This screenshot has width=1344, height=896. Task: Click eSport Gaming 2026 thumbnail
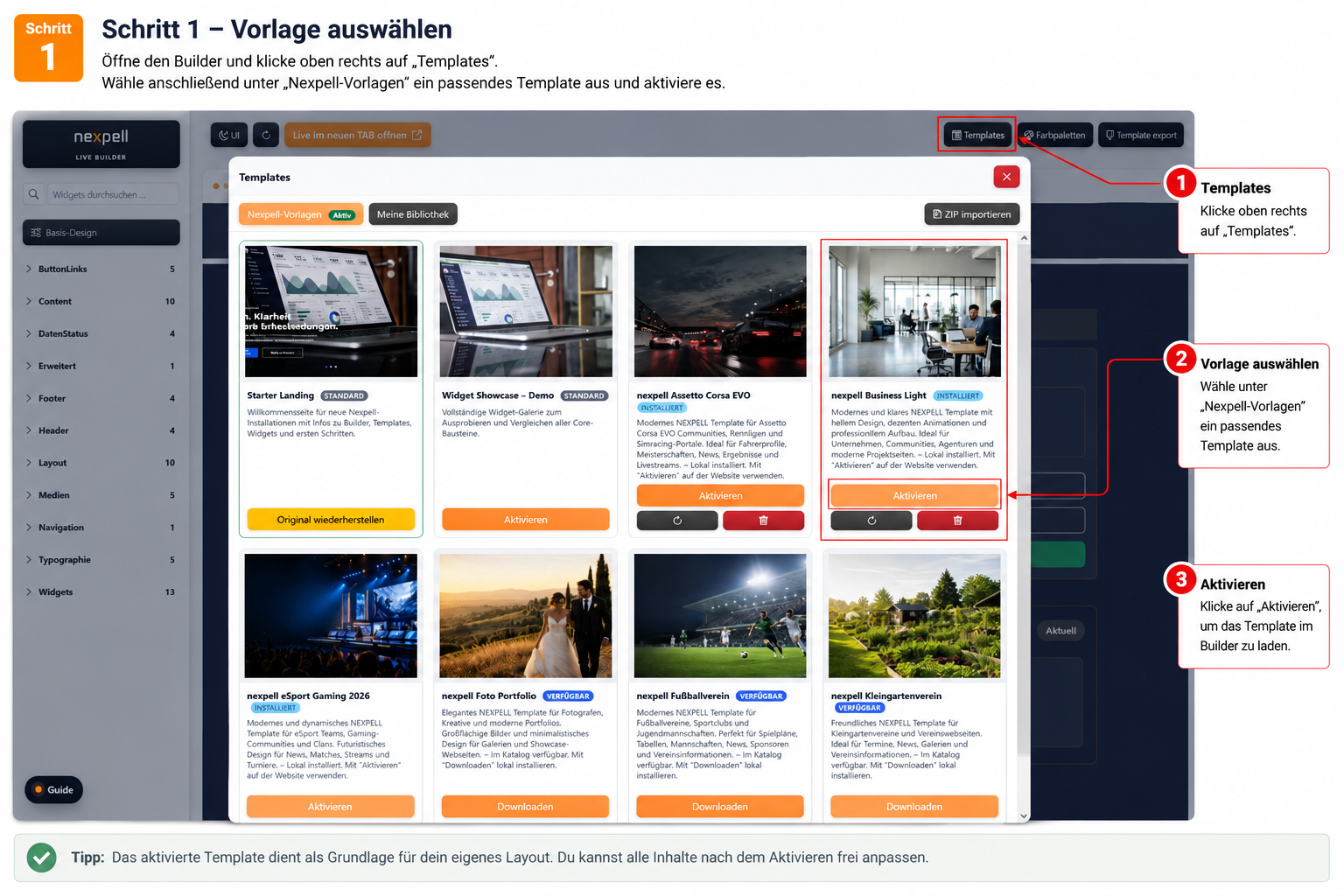(x=331, y=616)
